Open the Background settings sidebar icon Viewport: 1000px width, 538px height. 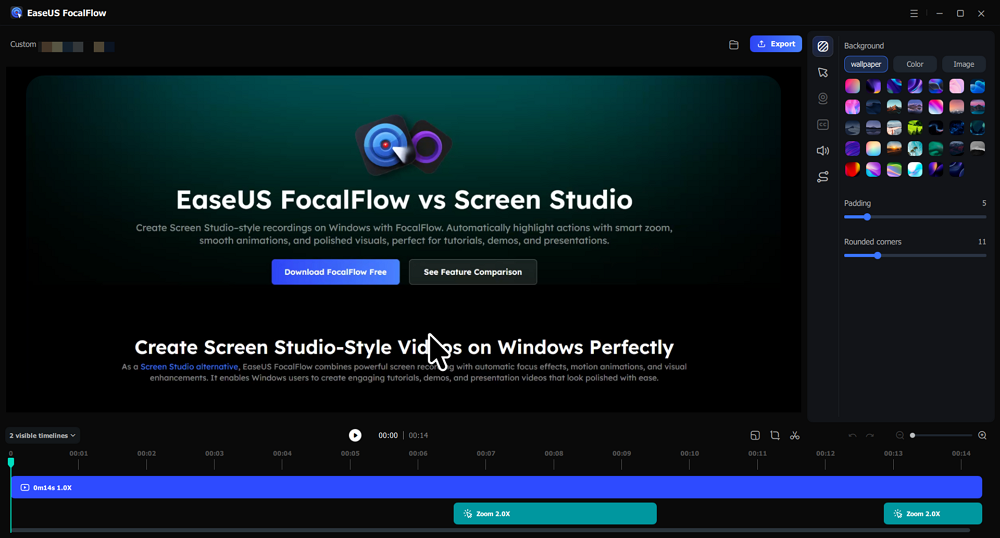(x=823, y=46)
